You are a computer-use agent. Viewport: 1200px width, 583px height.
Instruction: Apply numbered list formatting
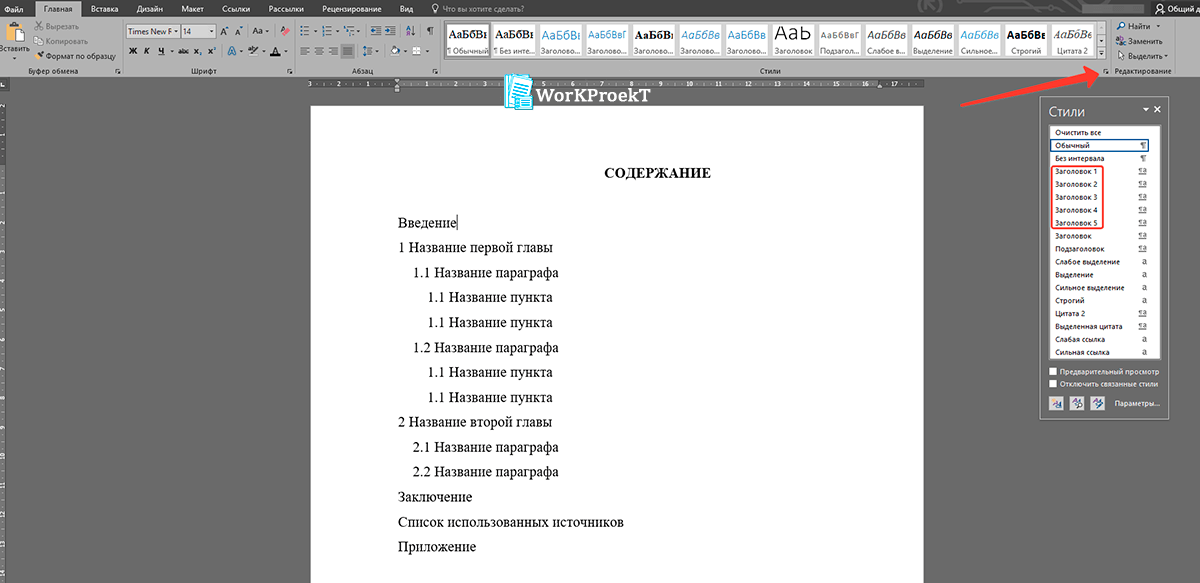(x=327, y=31)
